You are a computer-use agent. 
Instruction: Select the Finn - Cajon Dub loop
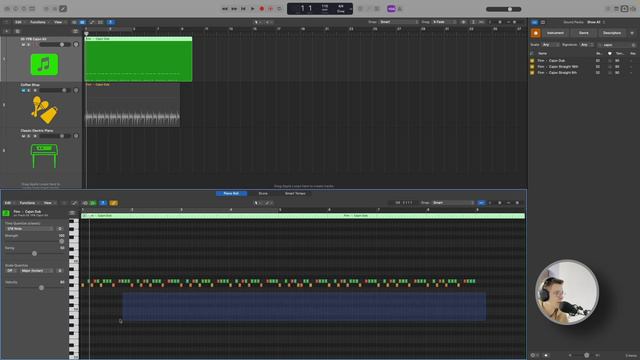pyautogui.click(x=583, y=60)
